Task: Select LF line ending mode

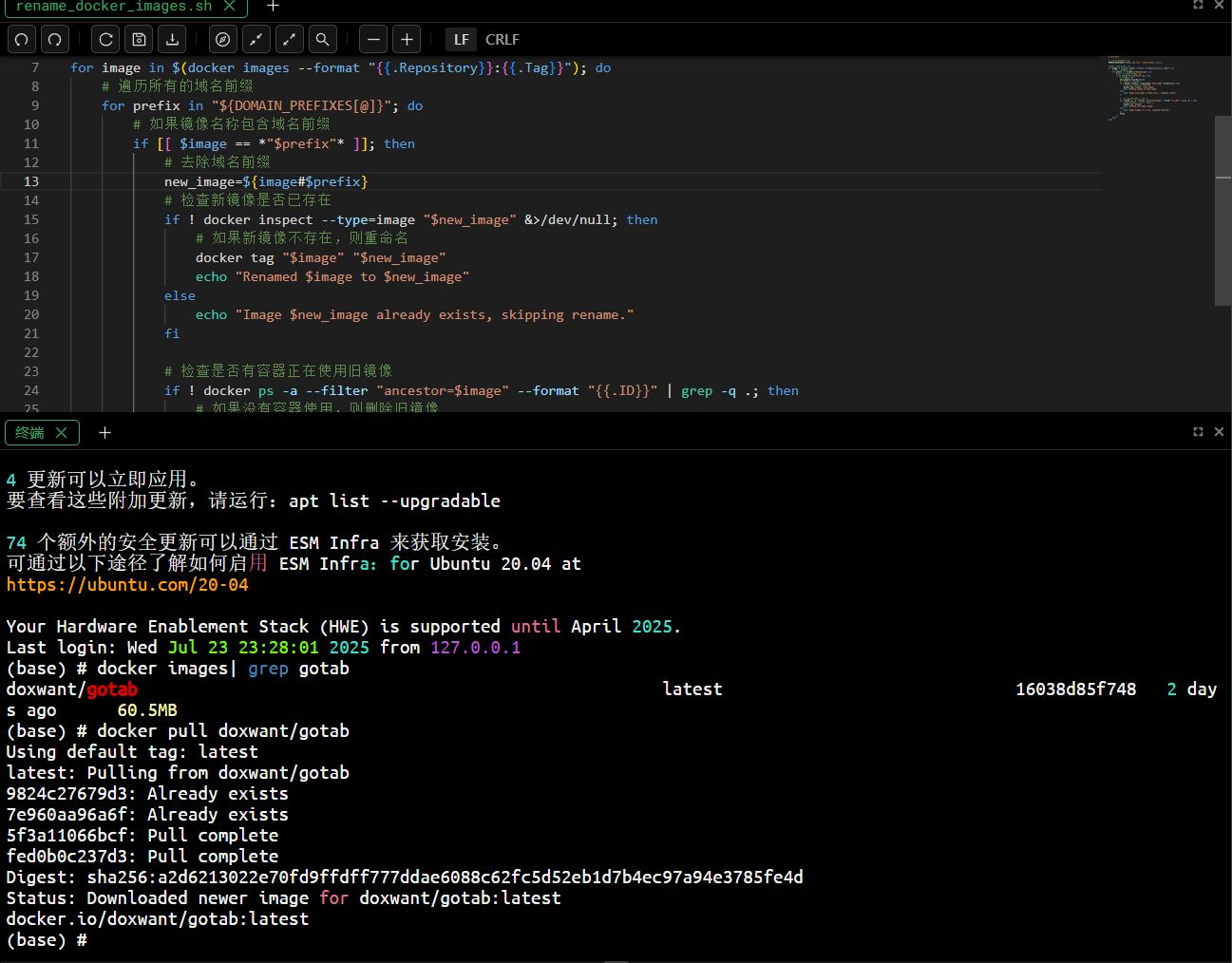Action: point(461,40)
